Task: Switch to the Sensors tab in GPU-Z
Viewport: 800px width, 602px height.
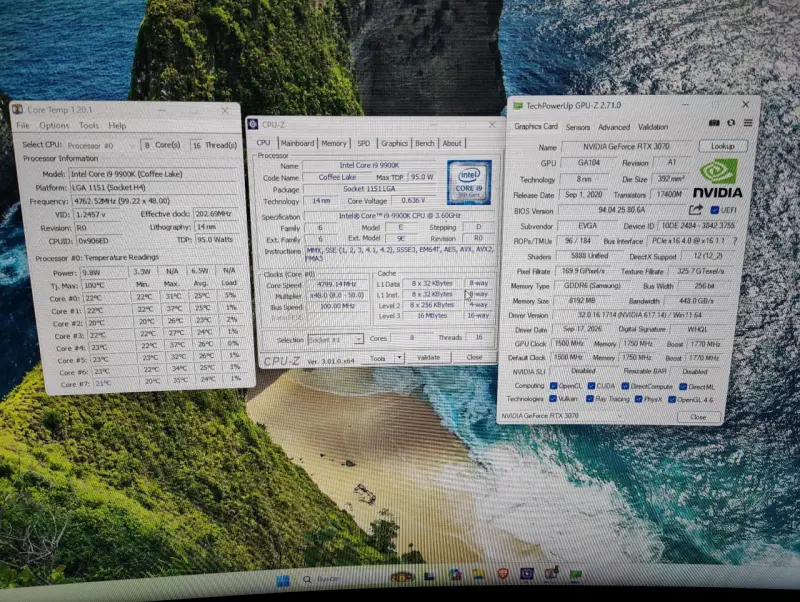Action: point(578,127)
